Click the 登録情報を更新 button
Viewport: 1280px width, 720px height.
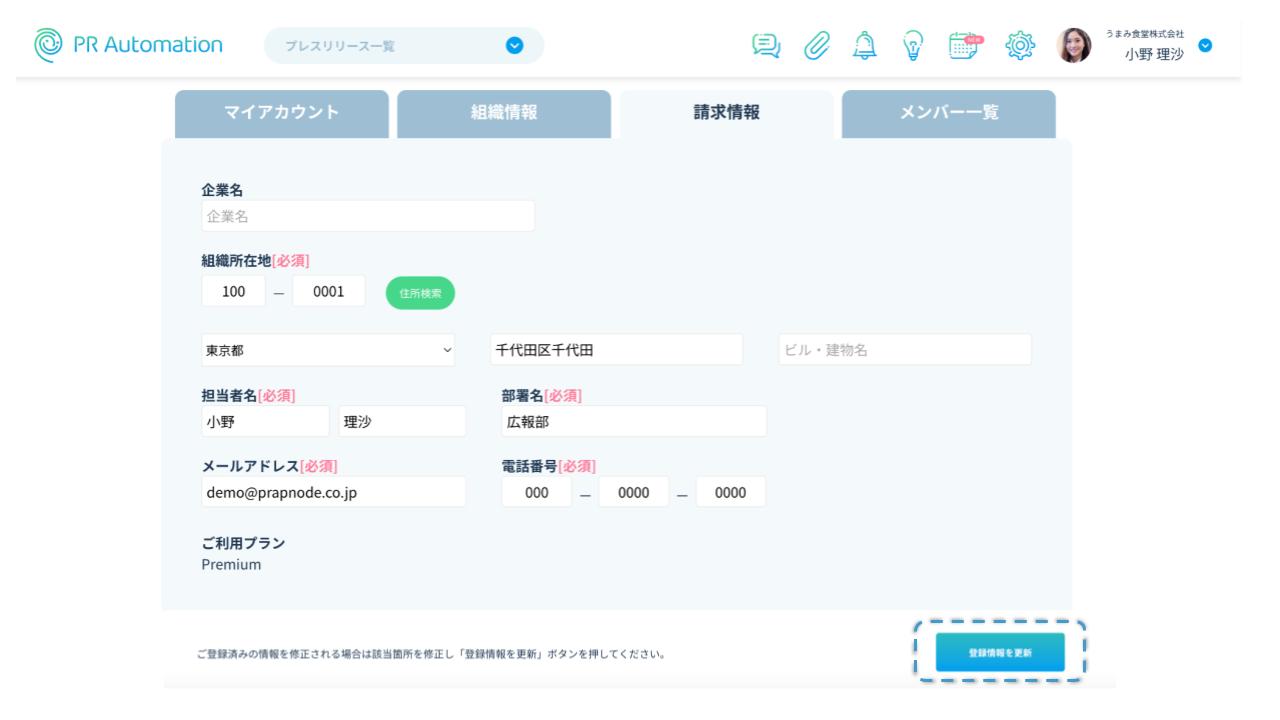click(x=1000, y=652)
